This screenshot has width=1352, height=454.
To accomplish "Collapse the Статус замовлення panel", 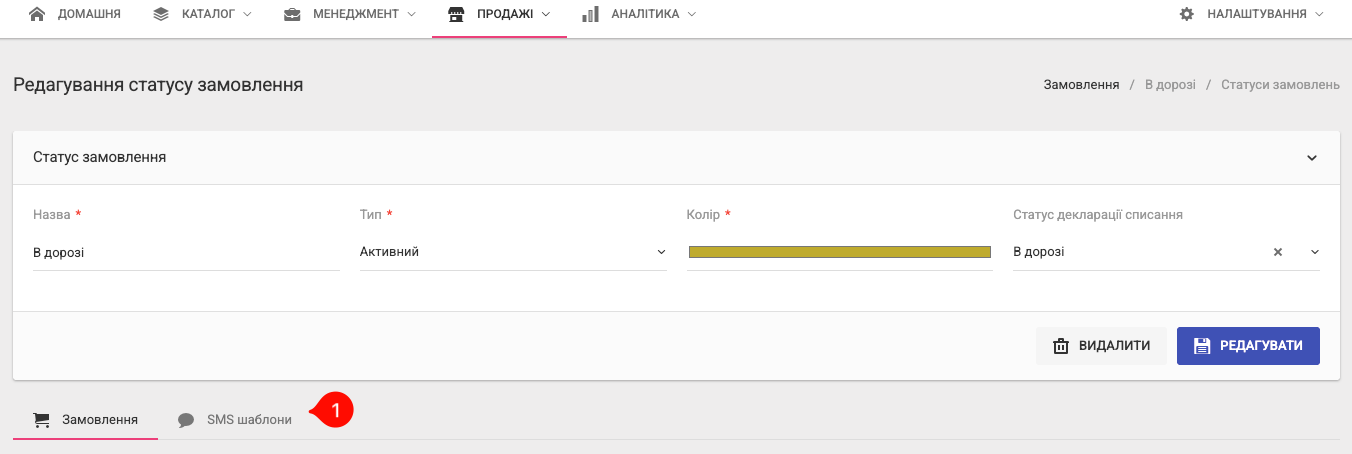I will pos(1312,158).
